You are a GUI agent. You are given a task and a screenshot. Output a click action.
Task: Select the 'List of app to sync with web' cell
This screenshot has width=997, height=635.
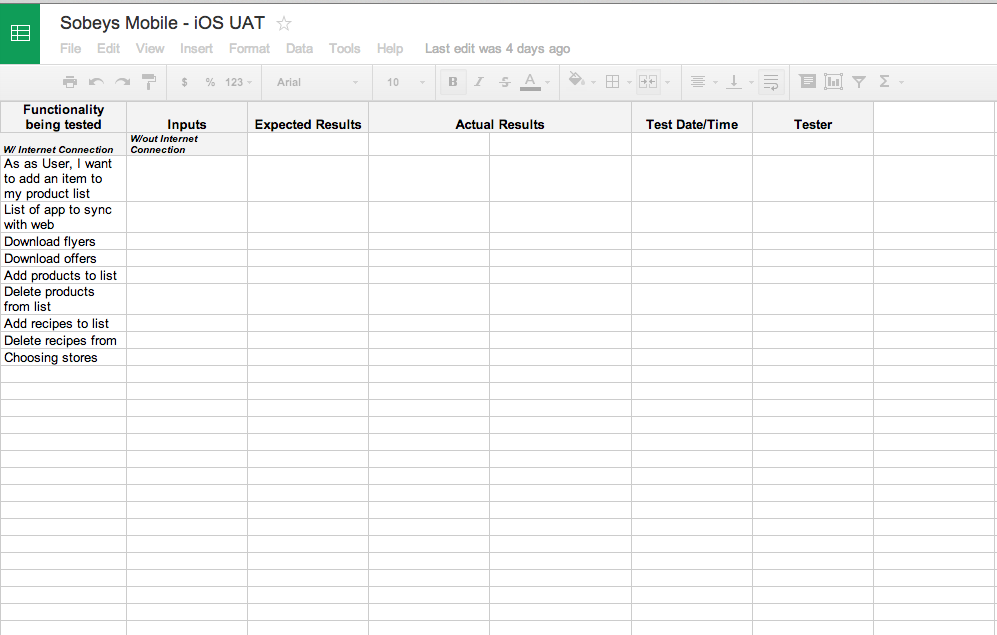point(64,217)
